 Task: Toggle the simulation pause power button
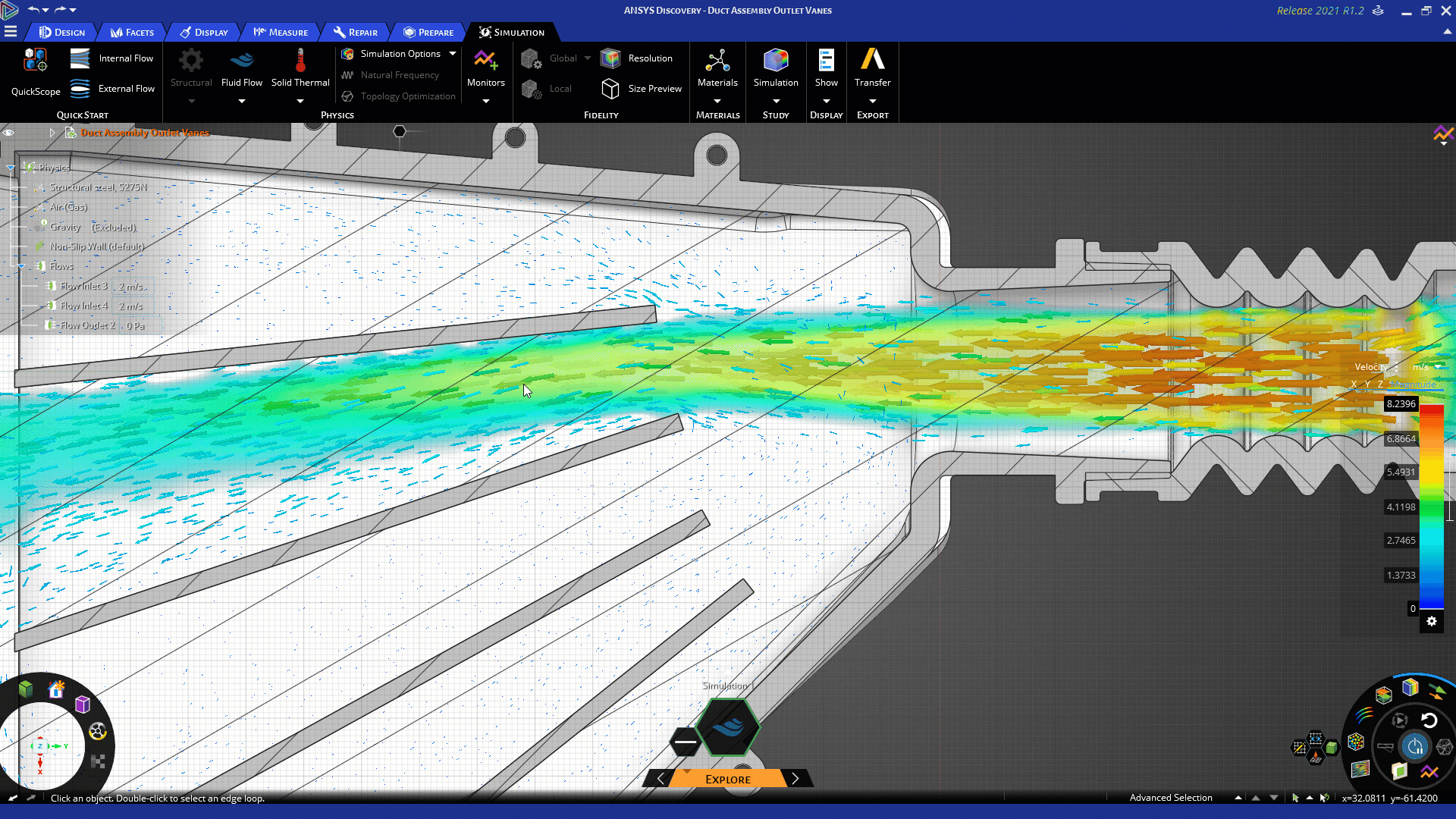click(x=1415, y=747)
